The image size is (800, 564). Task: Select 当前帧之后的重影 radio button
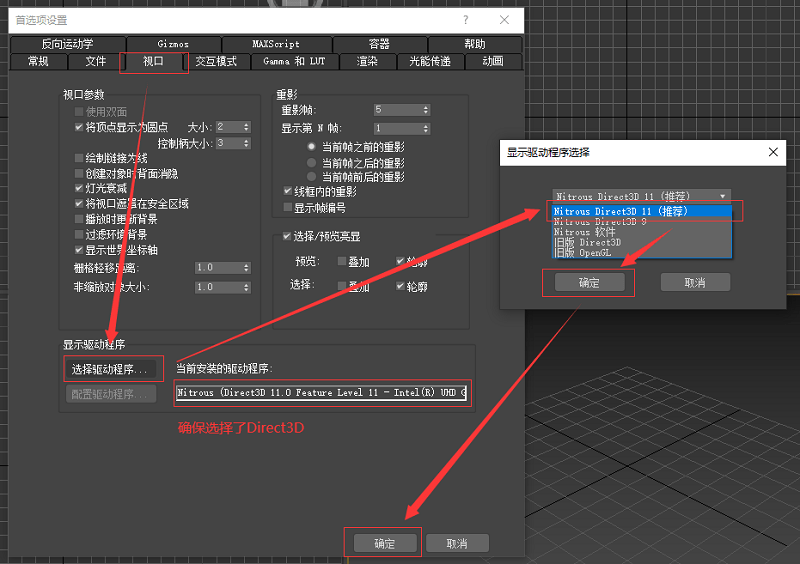(311, 163)
